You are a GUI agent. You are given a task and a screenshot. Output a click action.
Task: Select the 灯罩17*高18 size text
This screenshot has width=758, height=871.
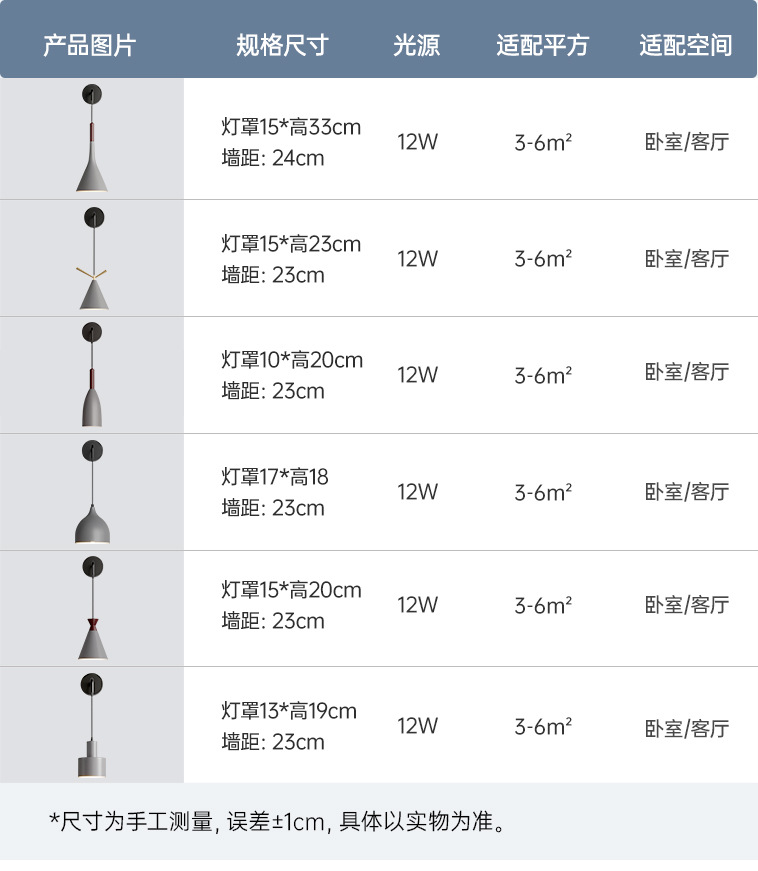(275, 477)
